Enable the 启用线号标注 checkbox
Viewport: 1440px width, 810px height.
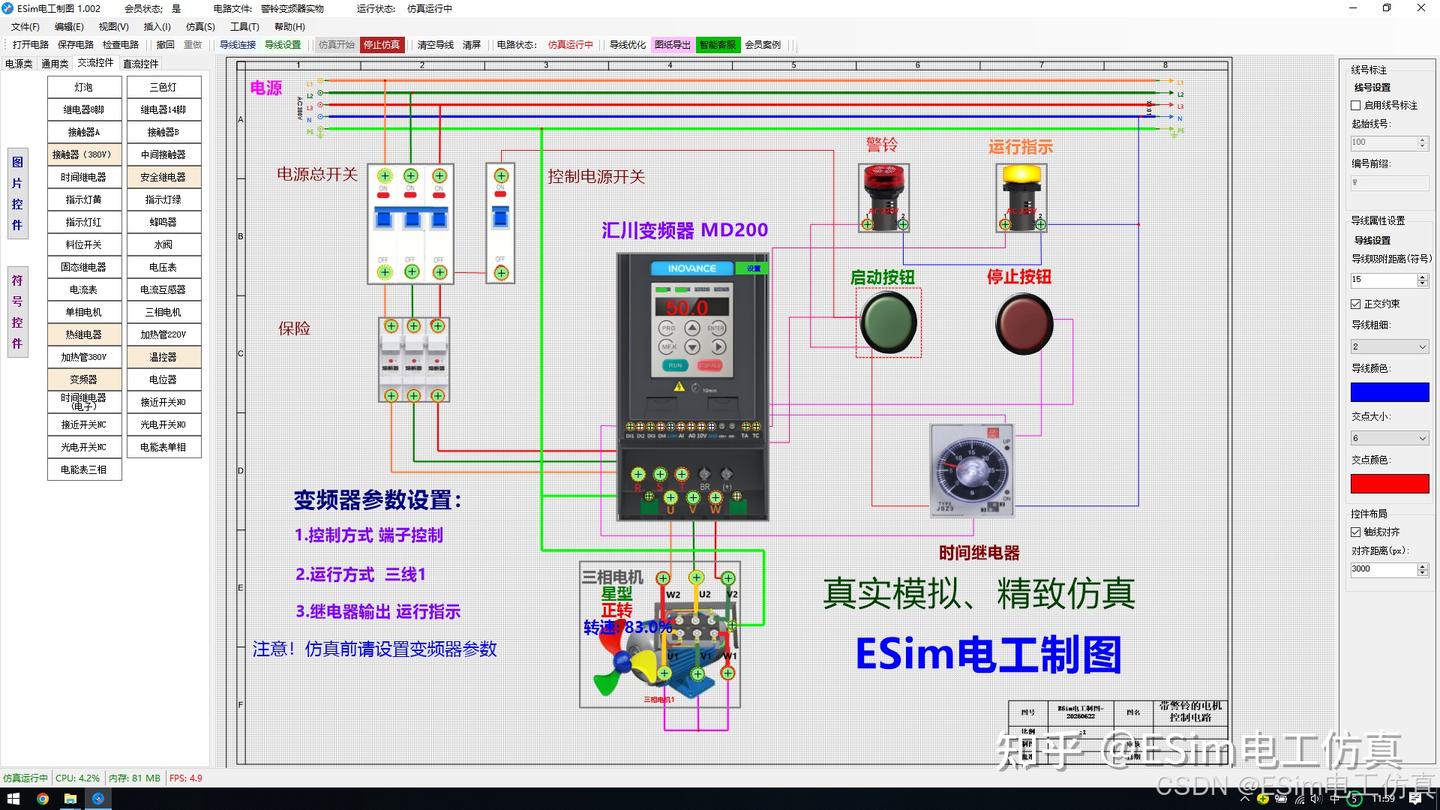pos(1356,105)
